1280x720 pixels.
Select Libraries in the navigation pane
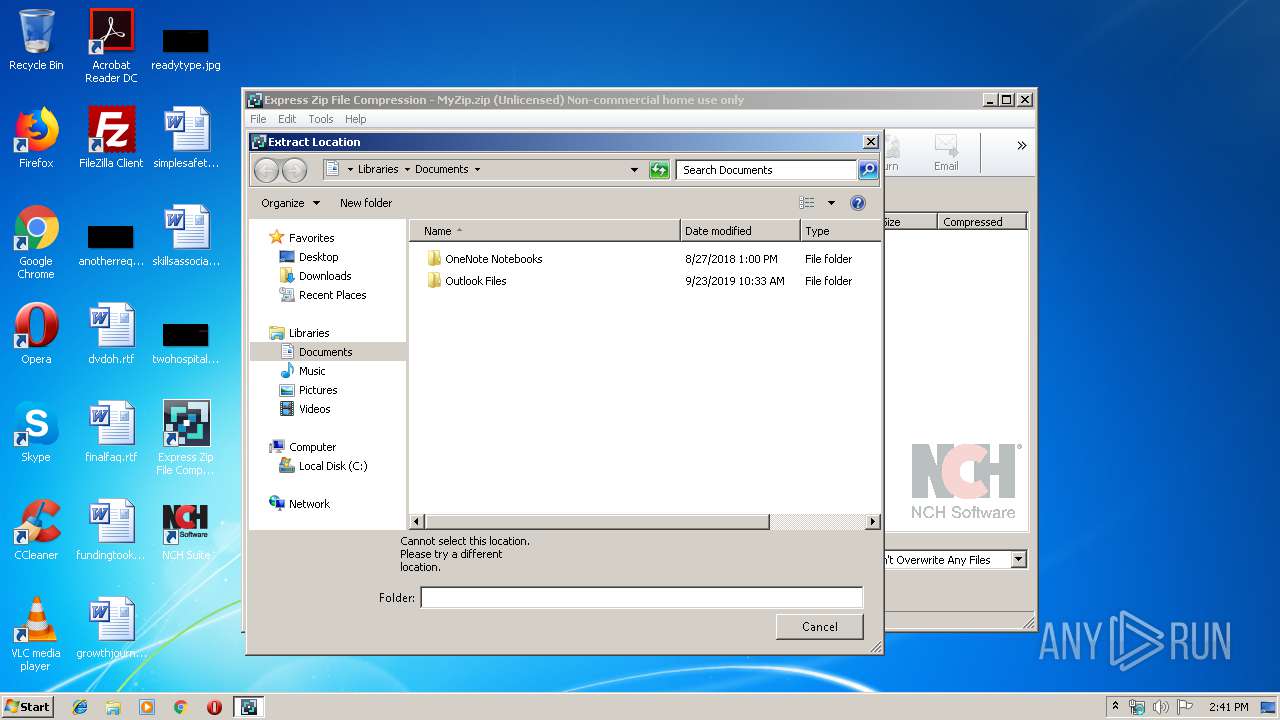(299, 333)
